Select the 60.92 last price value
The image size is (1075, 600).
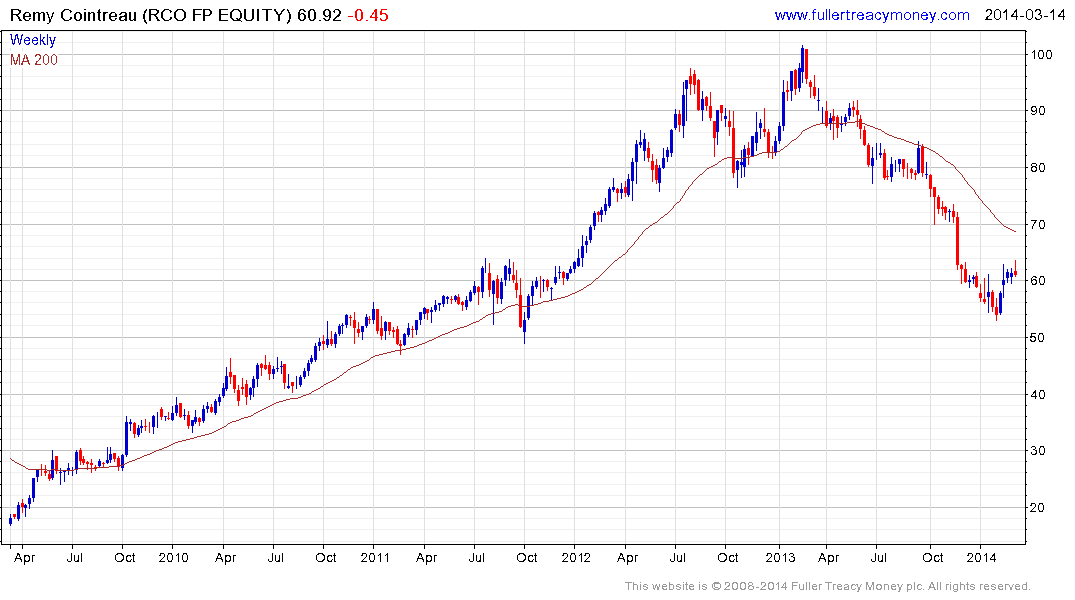coord(319,15)
